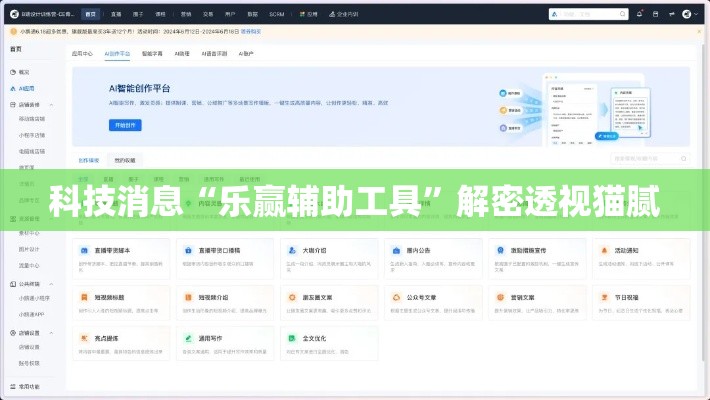Open the 交易 top menu item

[208, 14]
